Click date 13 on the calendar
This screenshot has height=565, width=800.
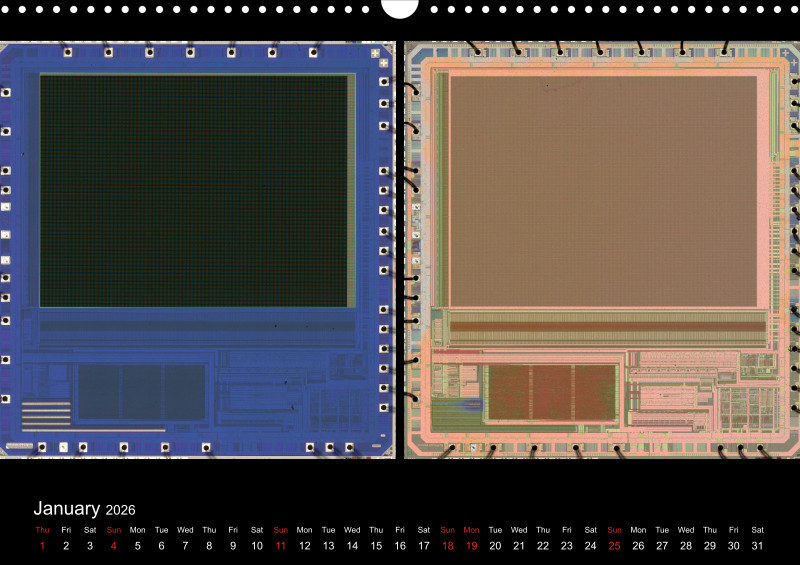[328, 546]
